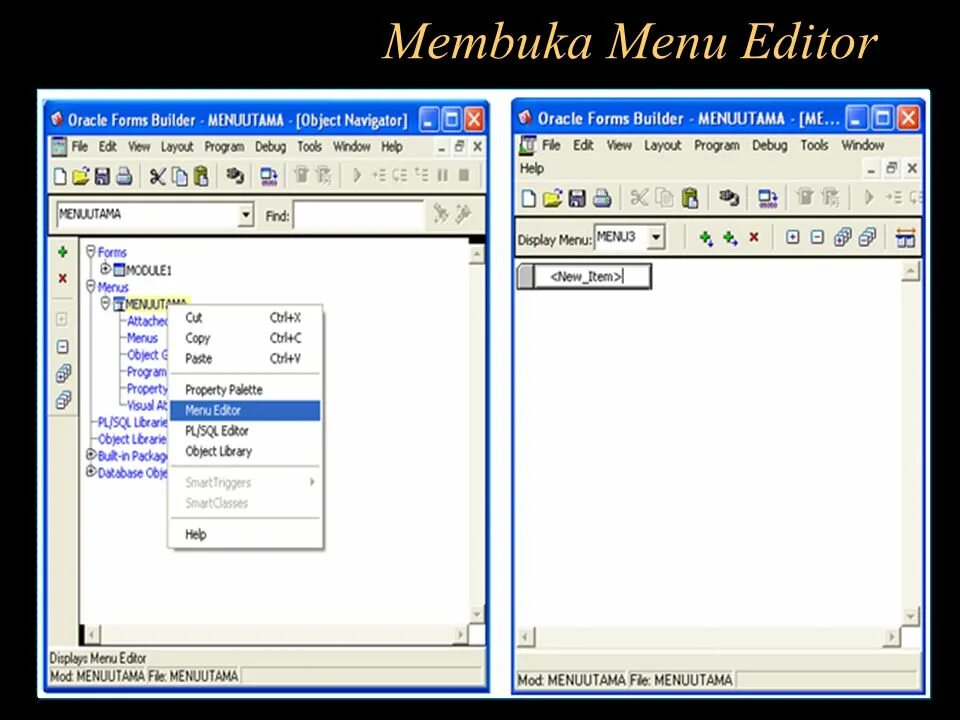Select Object Libraries tree node
960x720 pixels.
pos(132,440)
